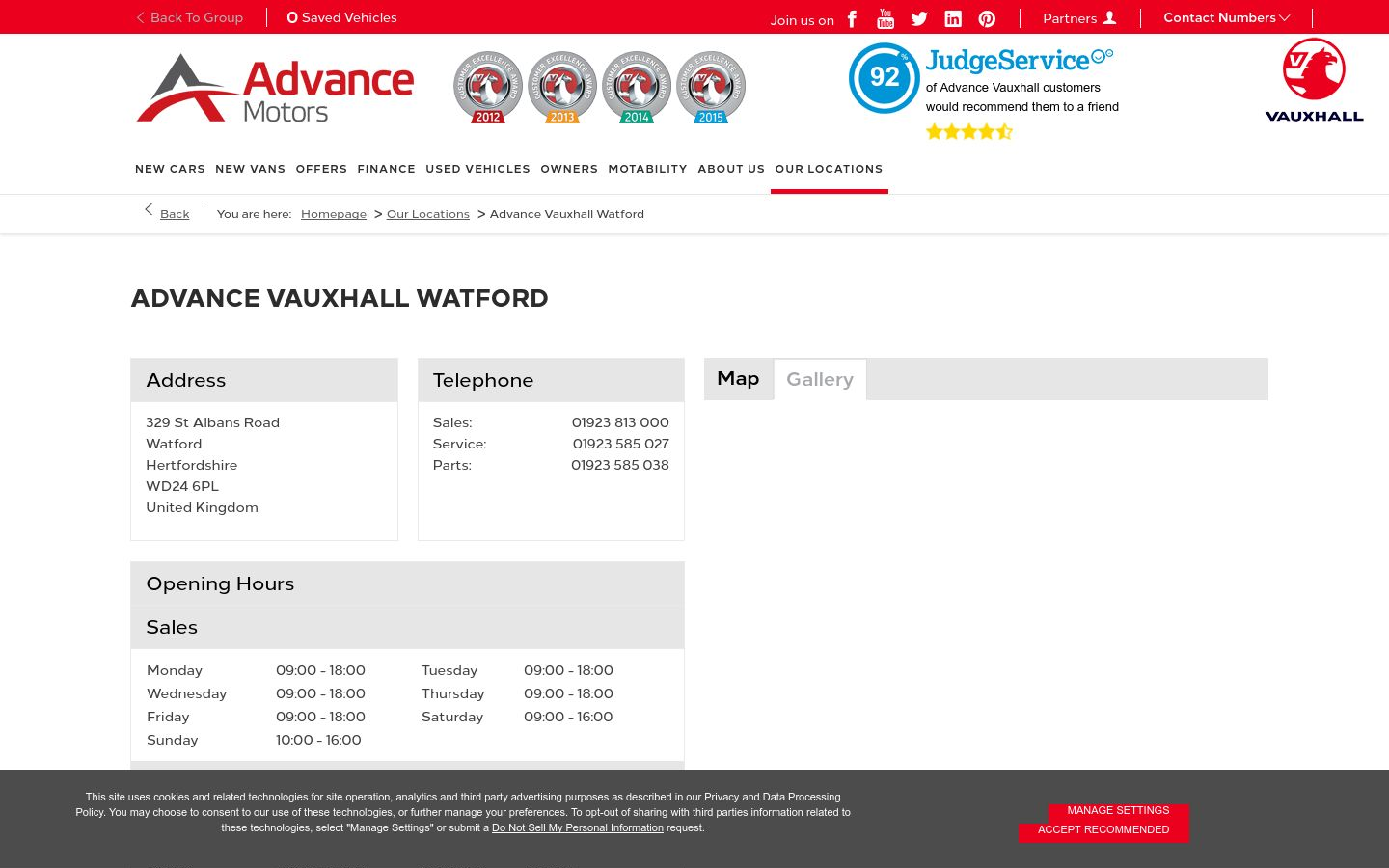Image resolution: width=1389 pixels, height=868 pixels.
Task: Click the Advance Motors logo
Action: coord(275,88)
